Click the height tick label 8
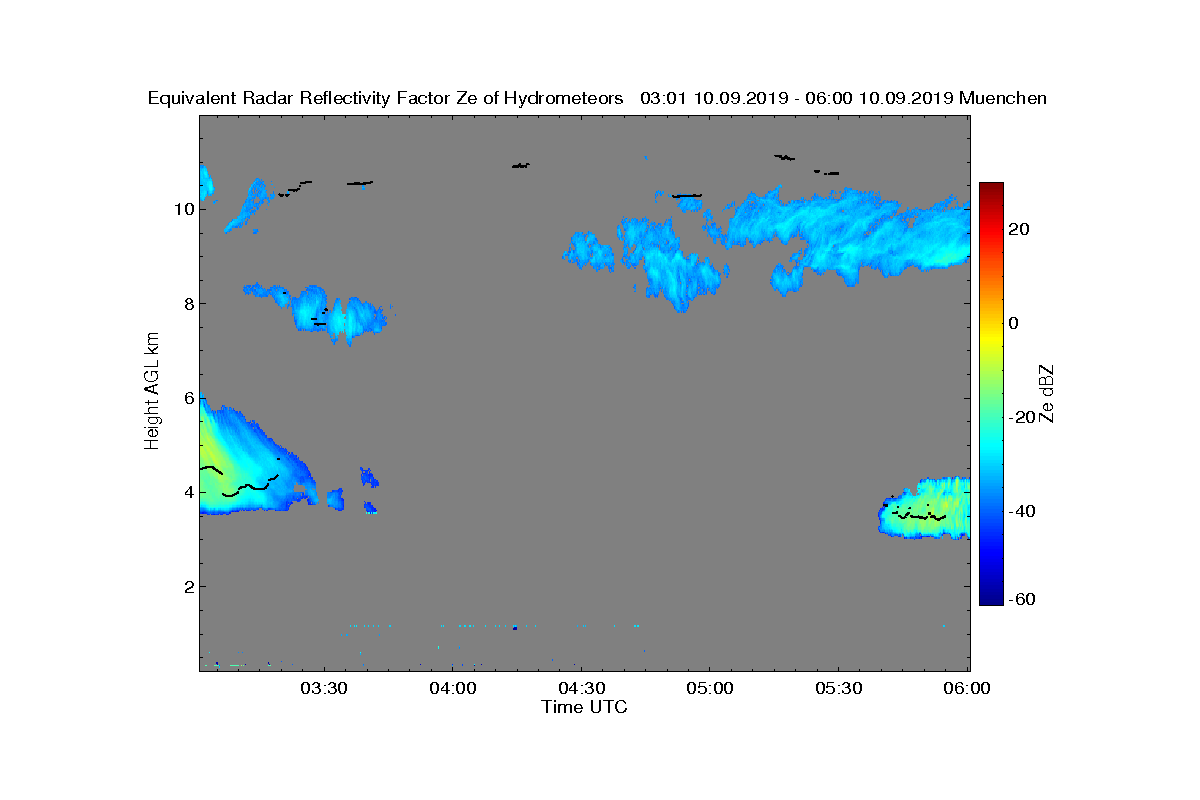1200x800 pixels. pyautogui.click(x=187, y=304)
